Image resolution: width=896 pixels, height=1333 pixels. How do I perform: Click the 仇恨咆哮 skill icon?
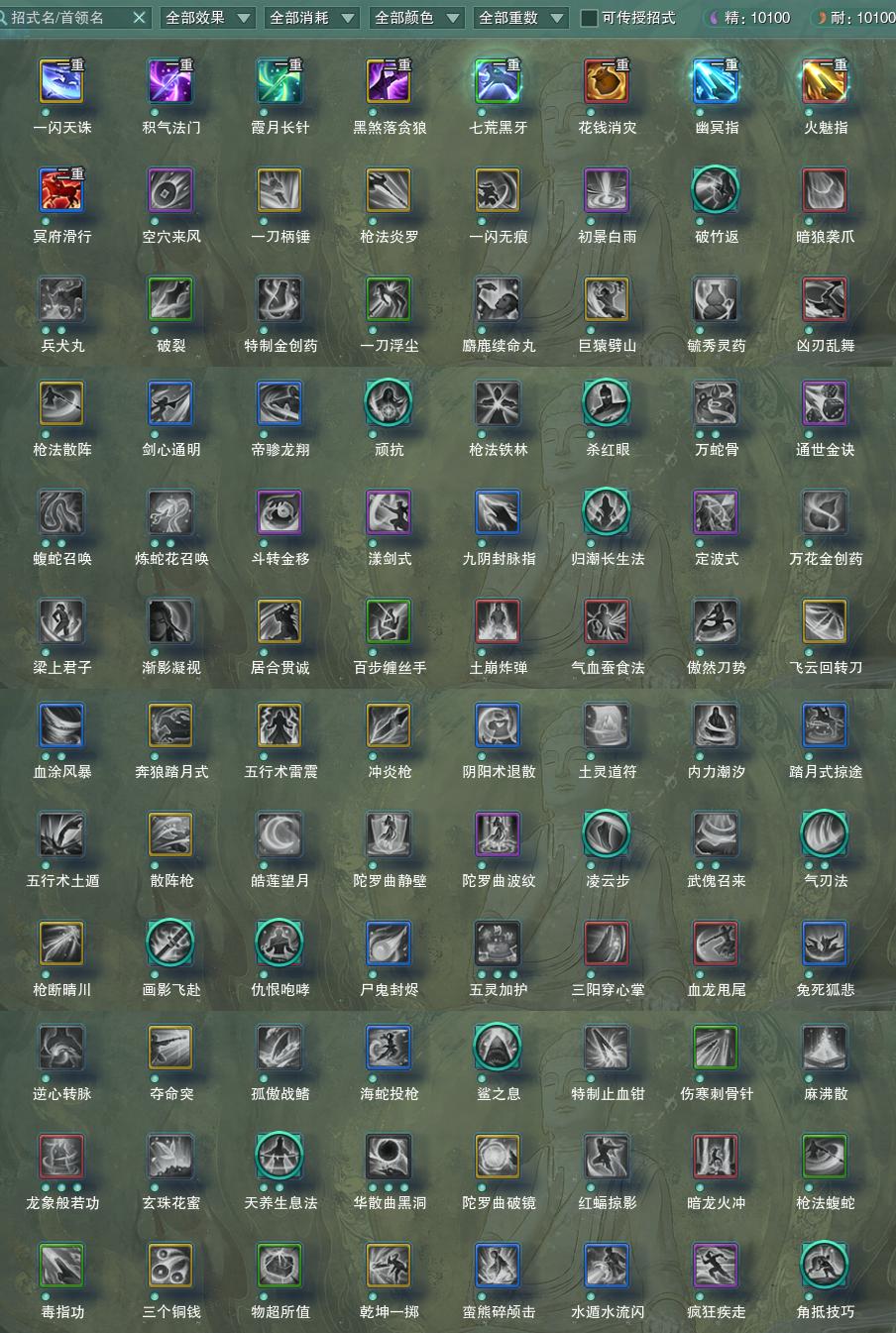(280, 944)
